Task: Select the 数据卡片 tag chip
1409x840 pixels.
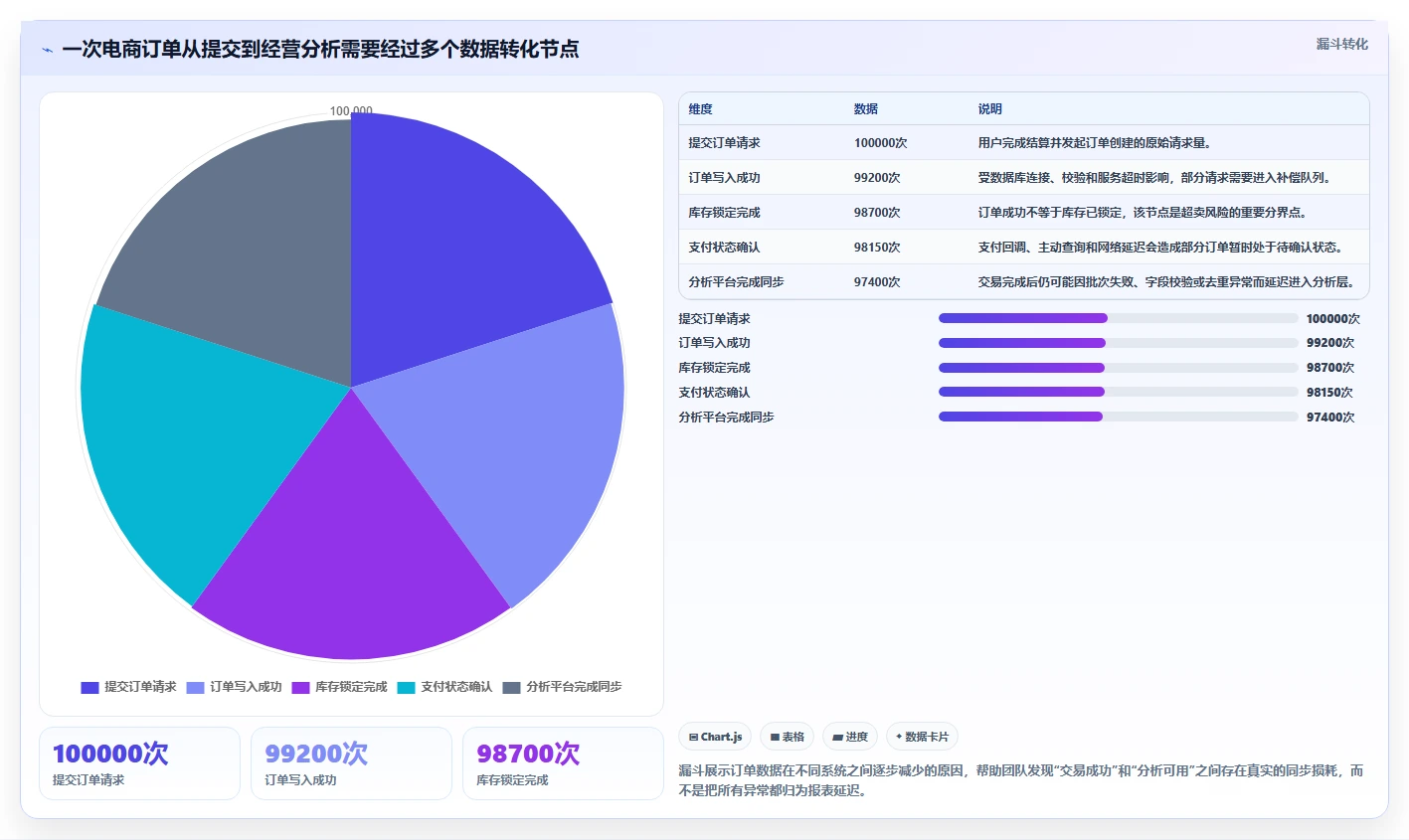Action: 922,737
